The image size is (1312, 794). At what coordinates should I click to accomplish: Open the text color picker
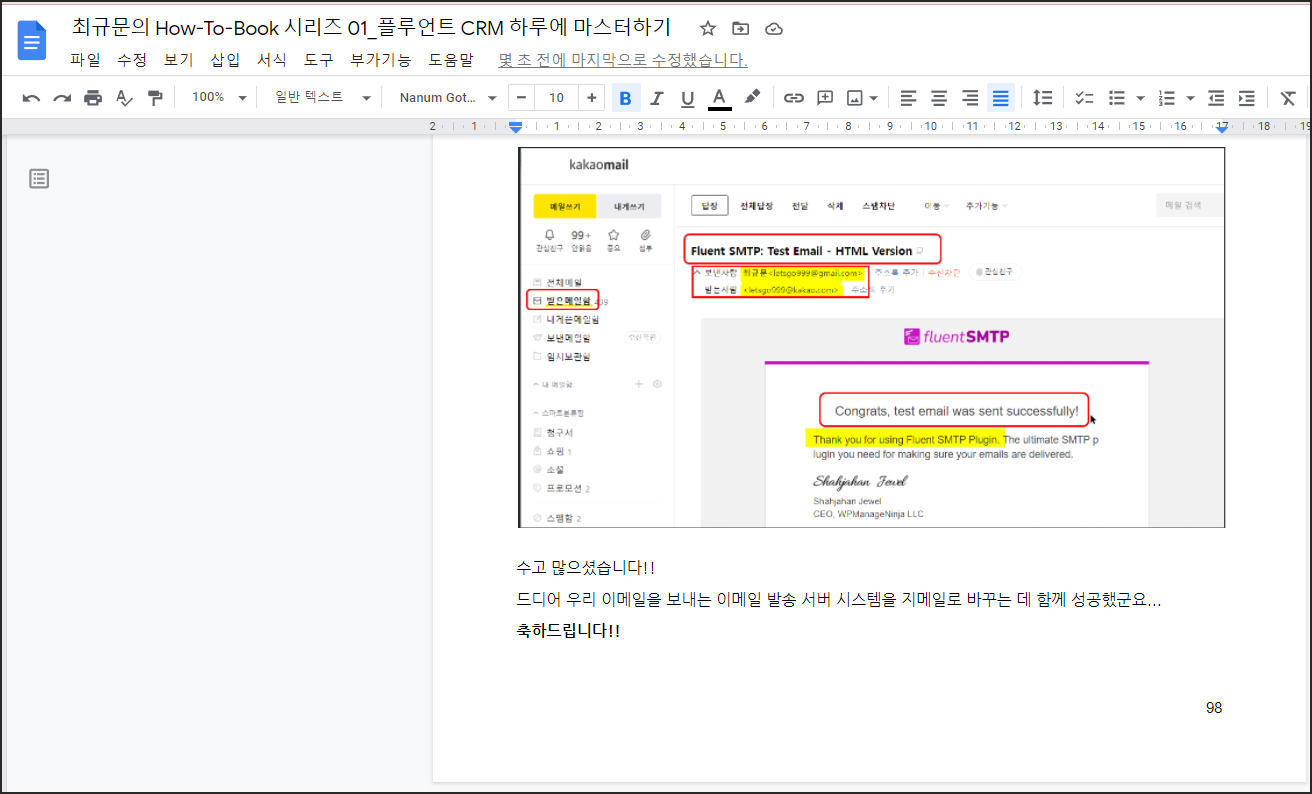point(719,98)
